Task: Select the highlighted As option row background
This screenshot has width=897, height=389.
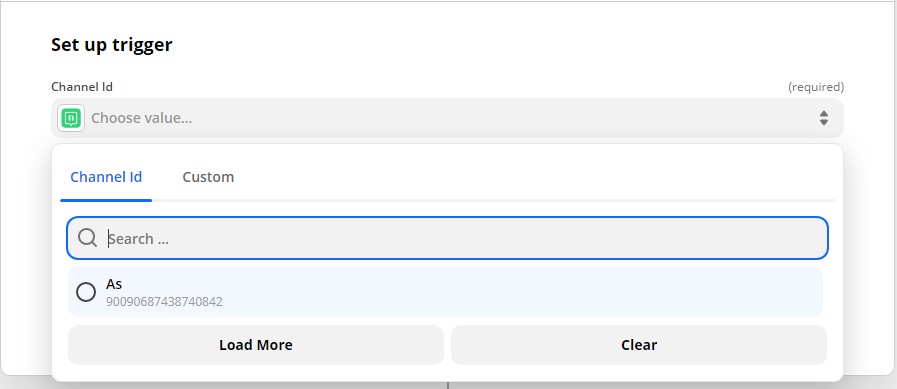Action: tap(445, 292)
